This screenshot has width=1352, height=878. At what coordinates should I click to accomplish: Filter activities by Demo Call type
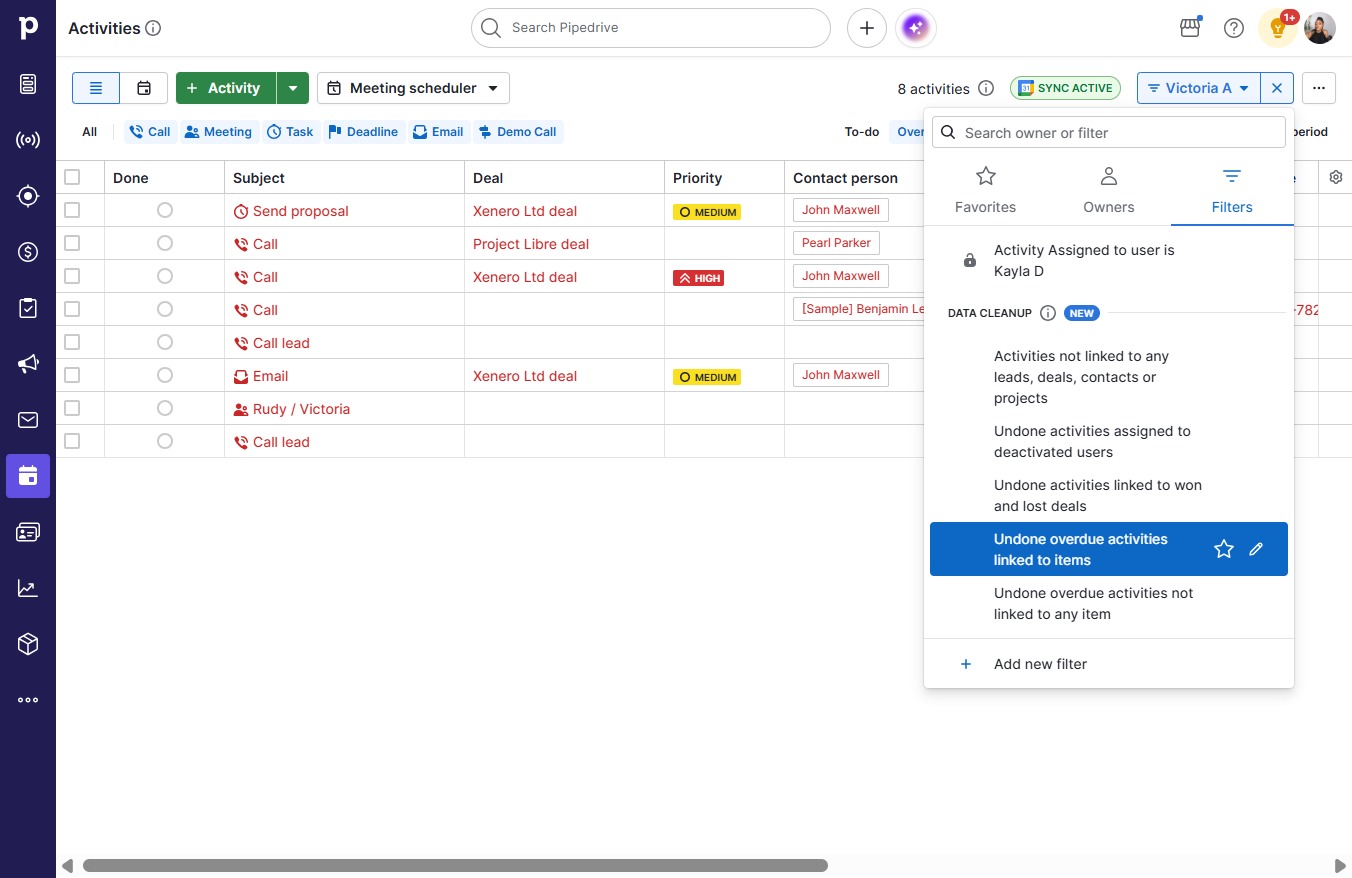517,132
